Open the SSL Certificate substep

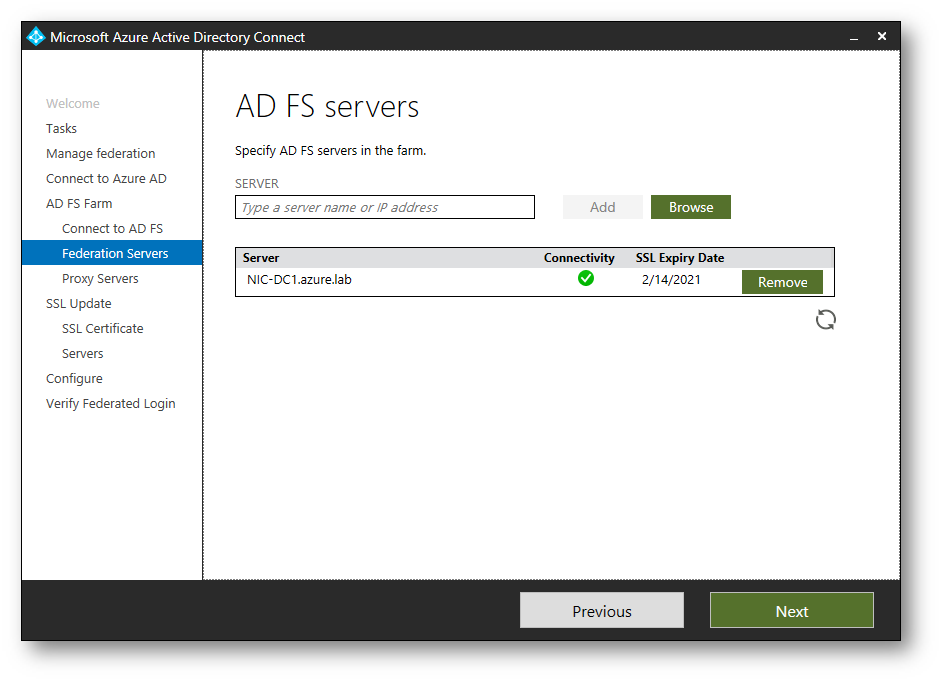[x=103, y=328]
